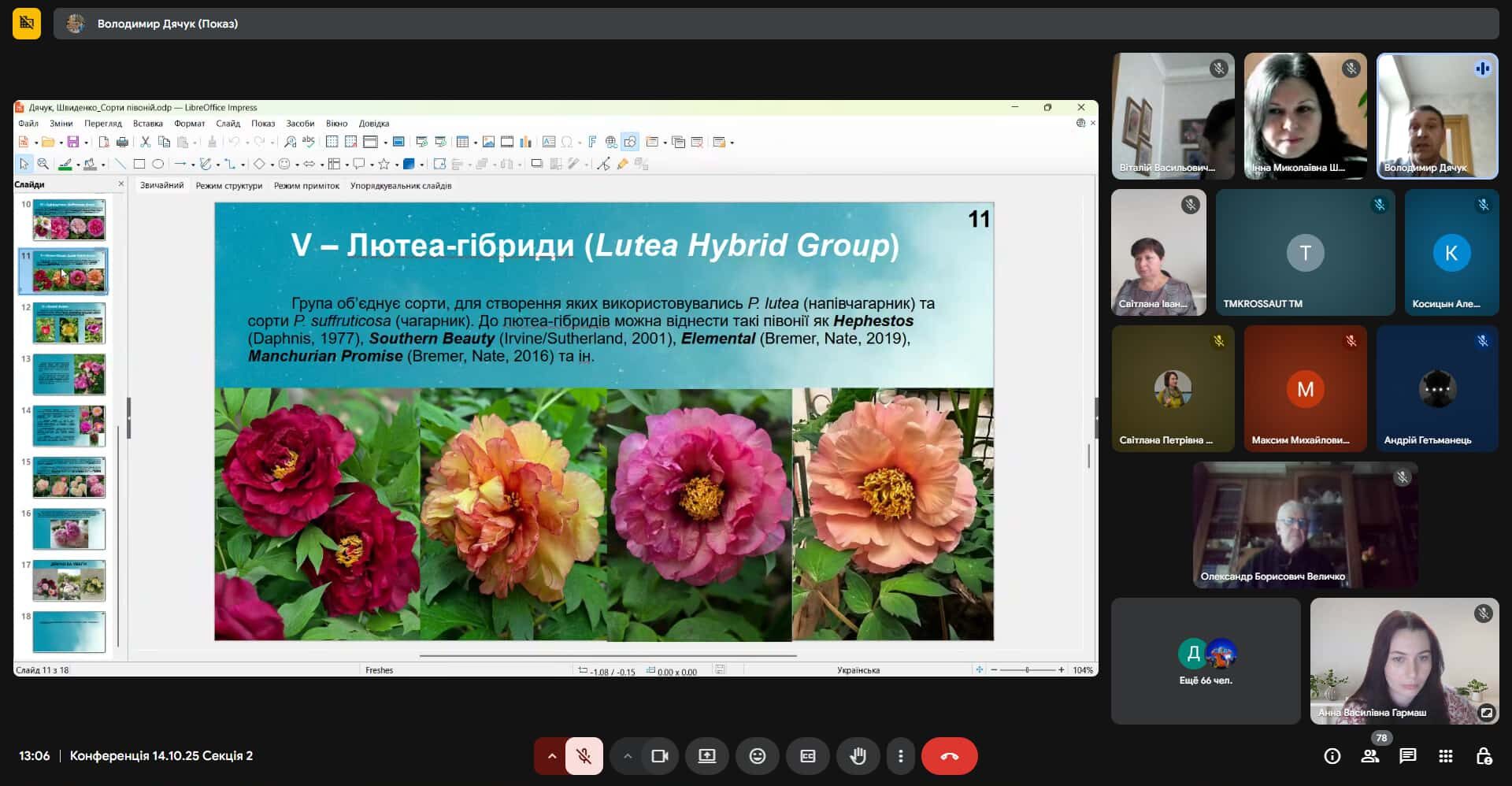Raise your hand in the meeting
Image resolution: width=1512 pixels, height=786 pixels.
click(x=858, y=756)
